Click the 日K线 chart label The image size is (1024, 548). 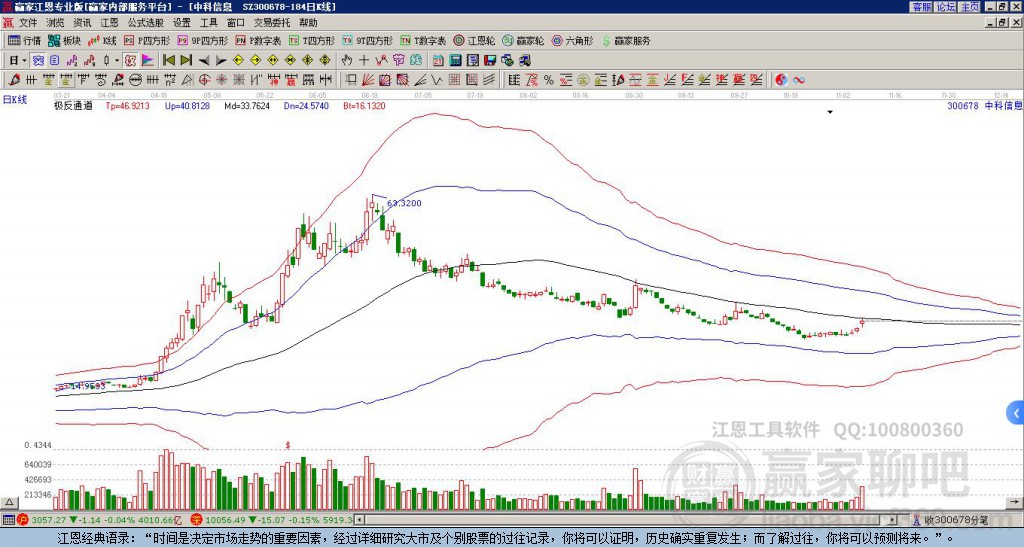[x=14, y=100]
